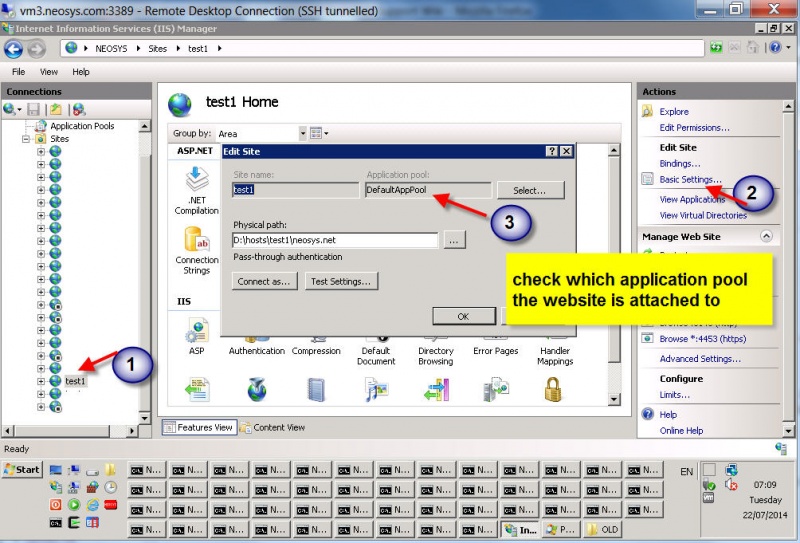Screen dimensions: 800x543
Task: Click Select... application pool button
Action: point(530,190)
